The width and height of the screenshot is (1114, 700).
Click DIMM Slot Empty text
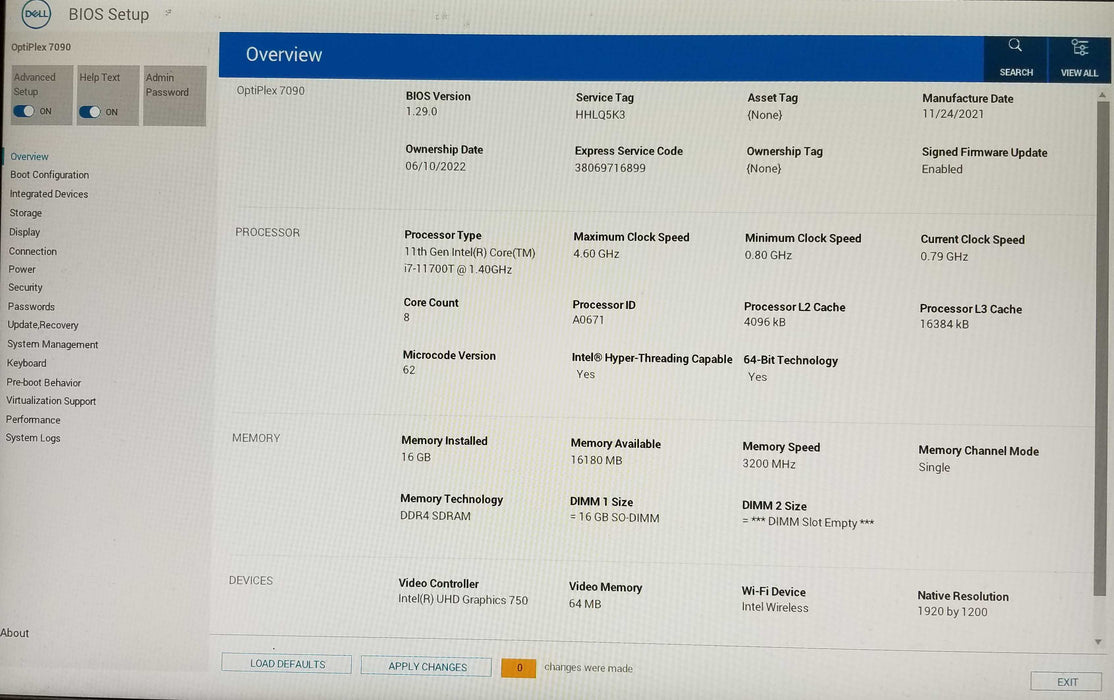click(808, 522)
